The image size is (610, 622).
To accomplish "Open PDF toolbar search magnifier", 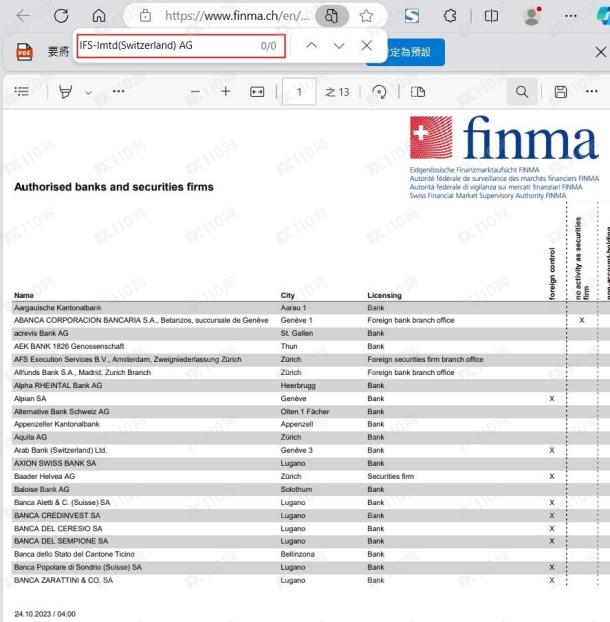I will pos(522,92).
